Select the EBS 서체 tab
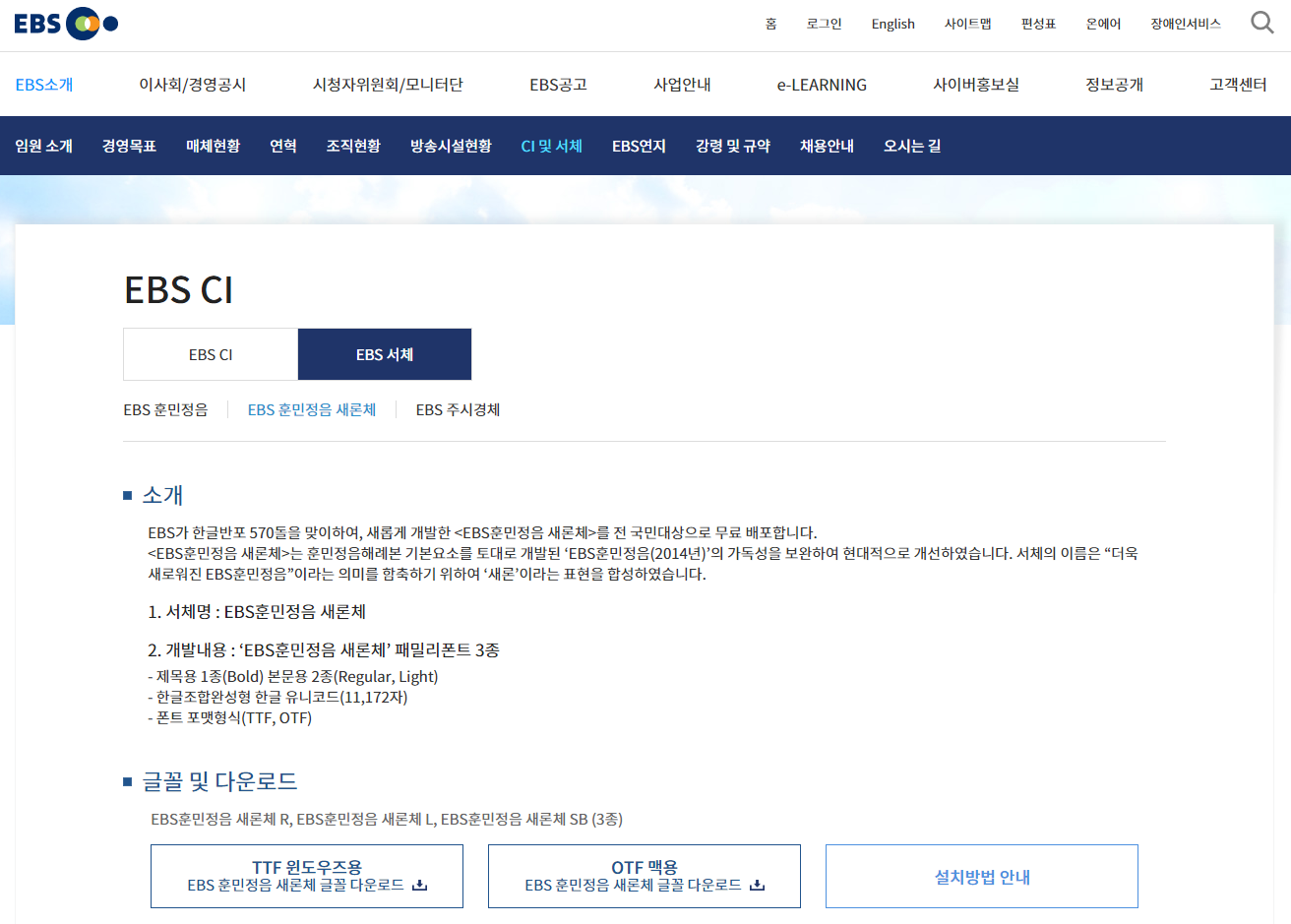The height and width of the screenshot is (924, 1291). [x=385, y=353]
